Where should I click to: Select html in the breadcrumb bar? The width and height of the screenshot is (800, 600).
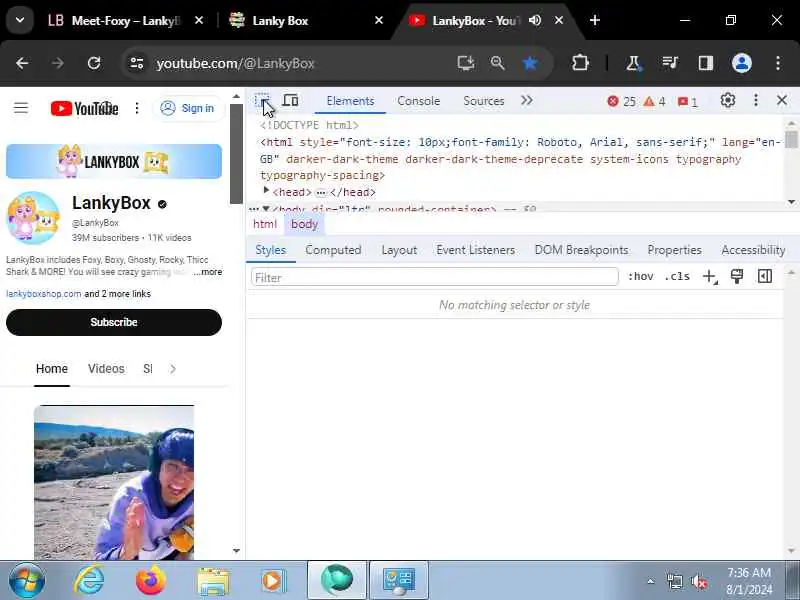pyautogui.click(x=265, y=224)
